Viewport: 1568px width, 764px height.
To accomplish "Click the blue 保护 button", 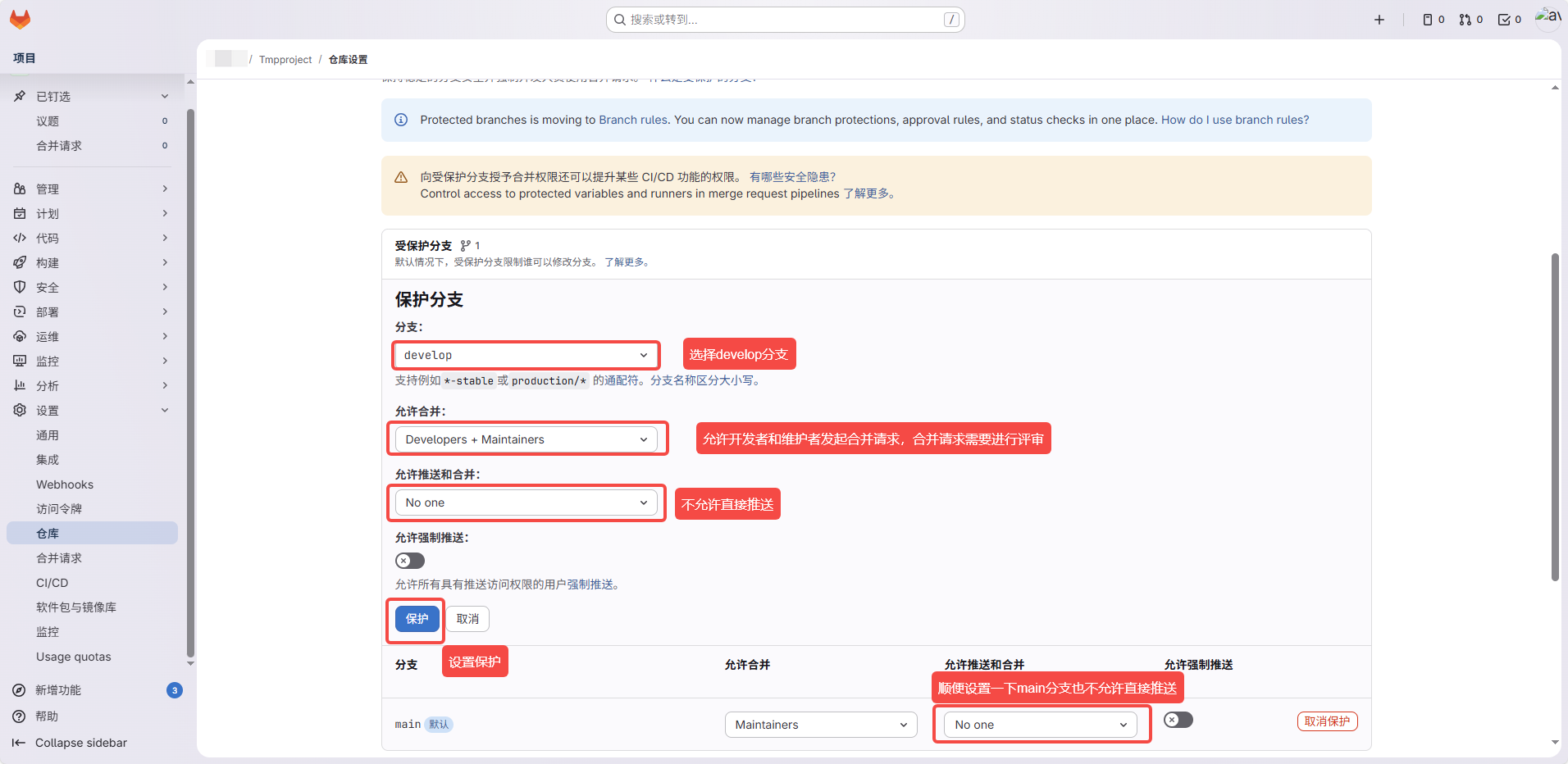I will (417, 619).
